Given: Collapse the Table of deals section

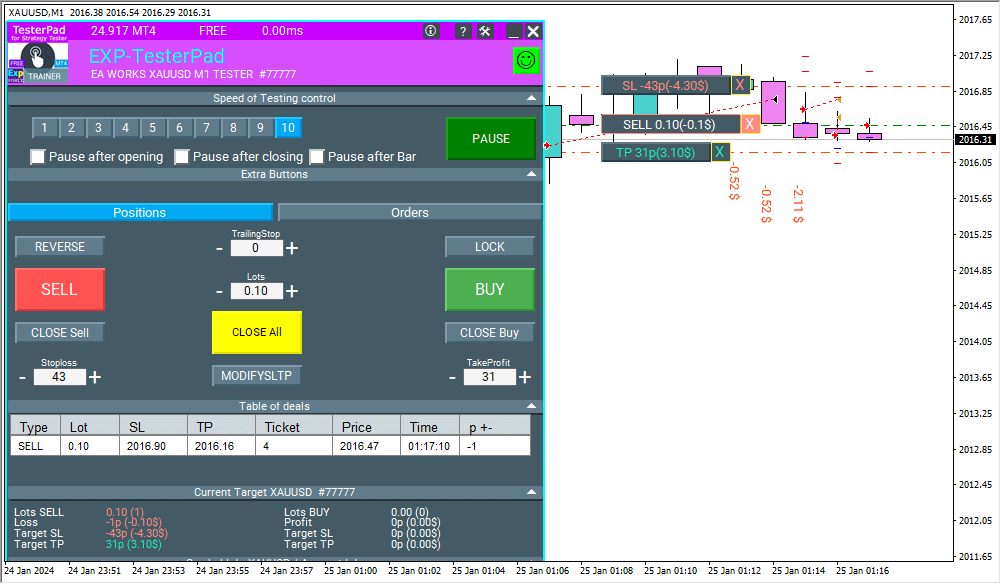Looking at the screenshot, I should [531, 406].
